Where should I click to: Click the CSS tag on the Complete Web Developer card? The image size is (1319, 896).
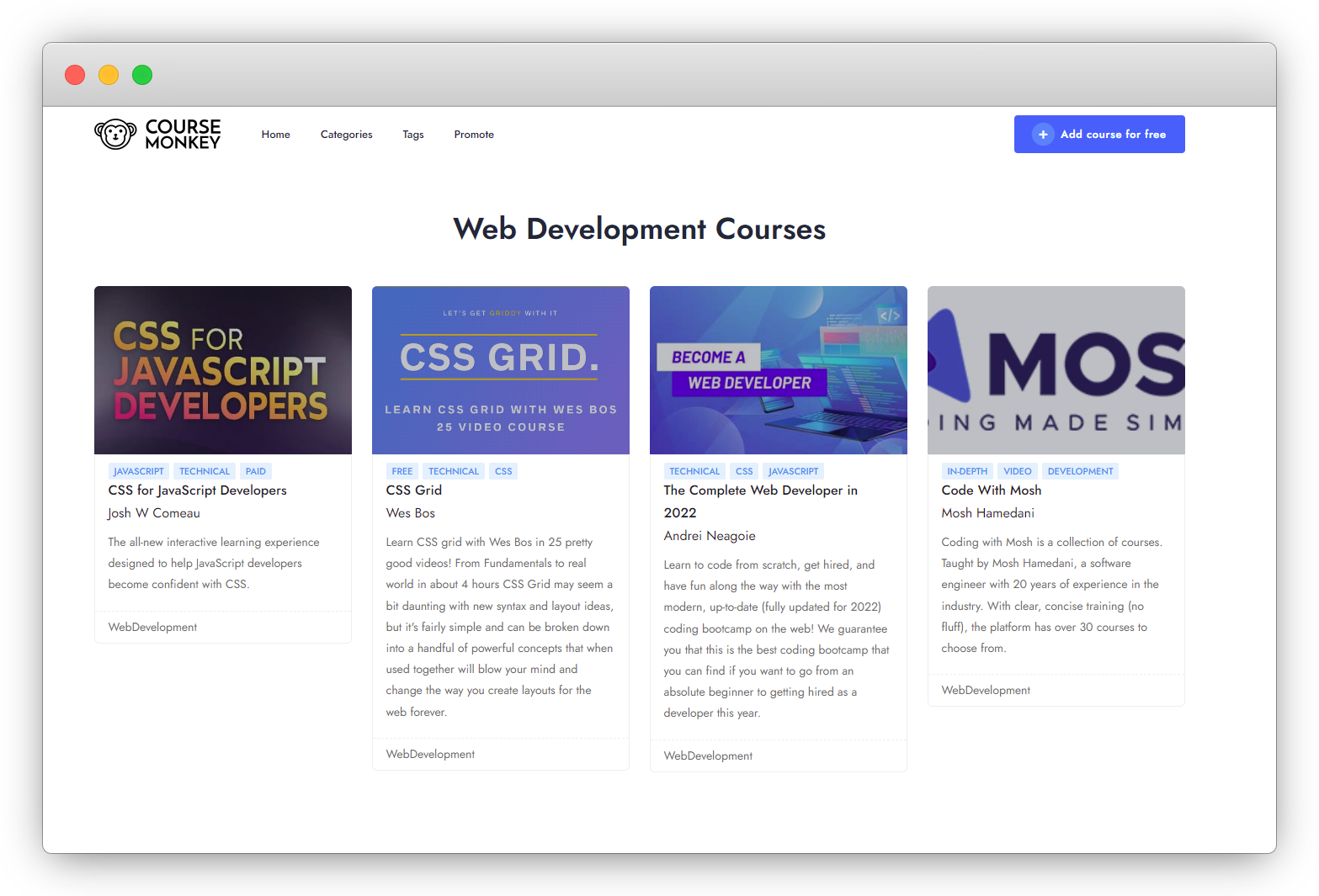tap(744, 471)
